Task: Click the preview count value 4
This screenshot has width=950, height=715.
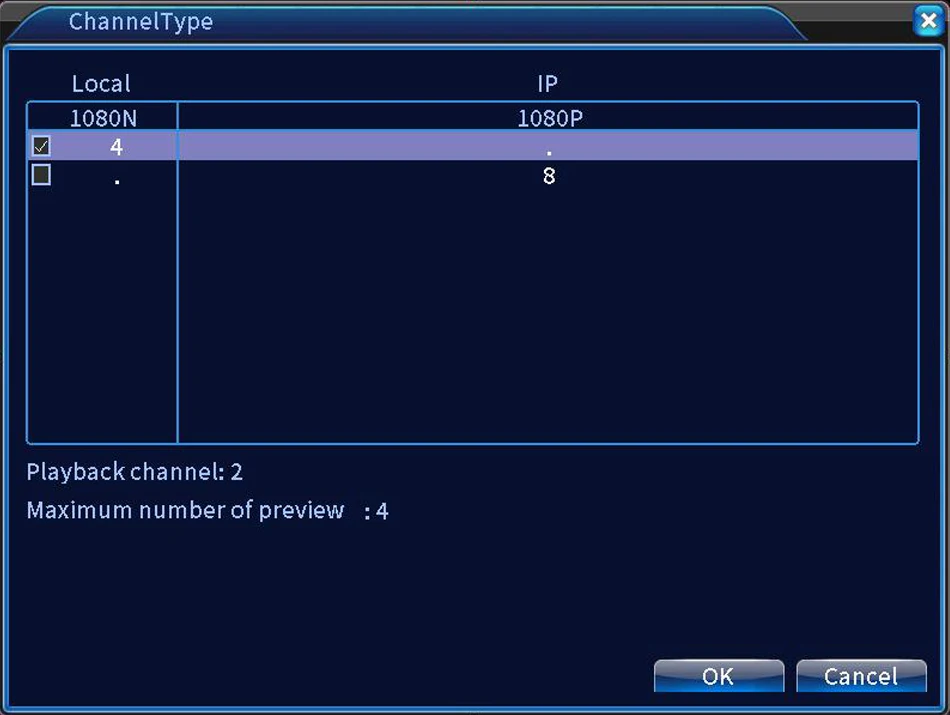Action: coord(382,511)
